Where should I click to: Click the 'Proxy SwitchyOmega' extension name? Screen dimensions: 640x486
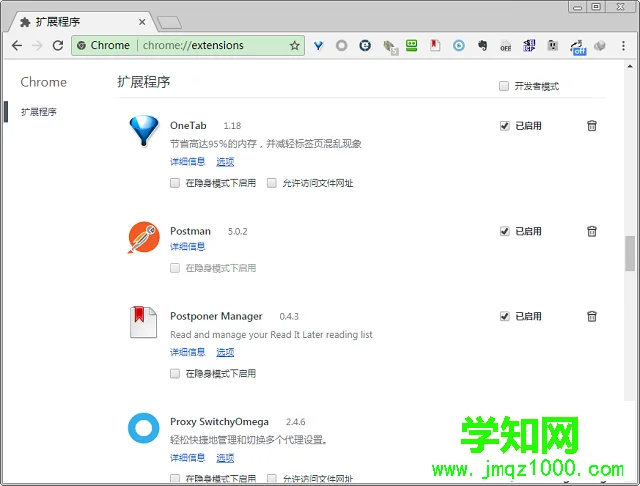pyautogui.click(x=219, y=422)
